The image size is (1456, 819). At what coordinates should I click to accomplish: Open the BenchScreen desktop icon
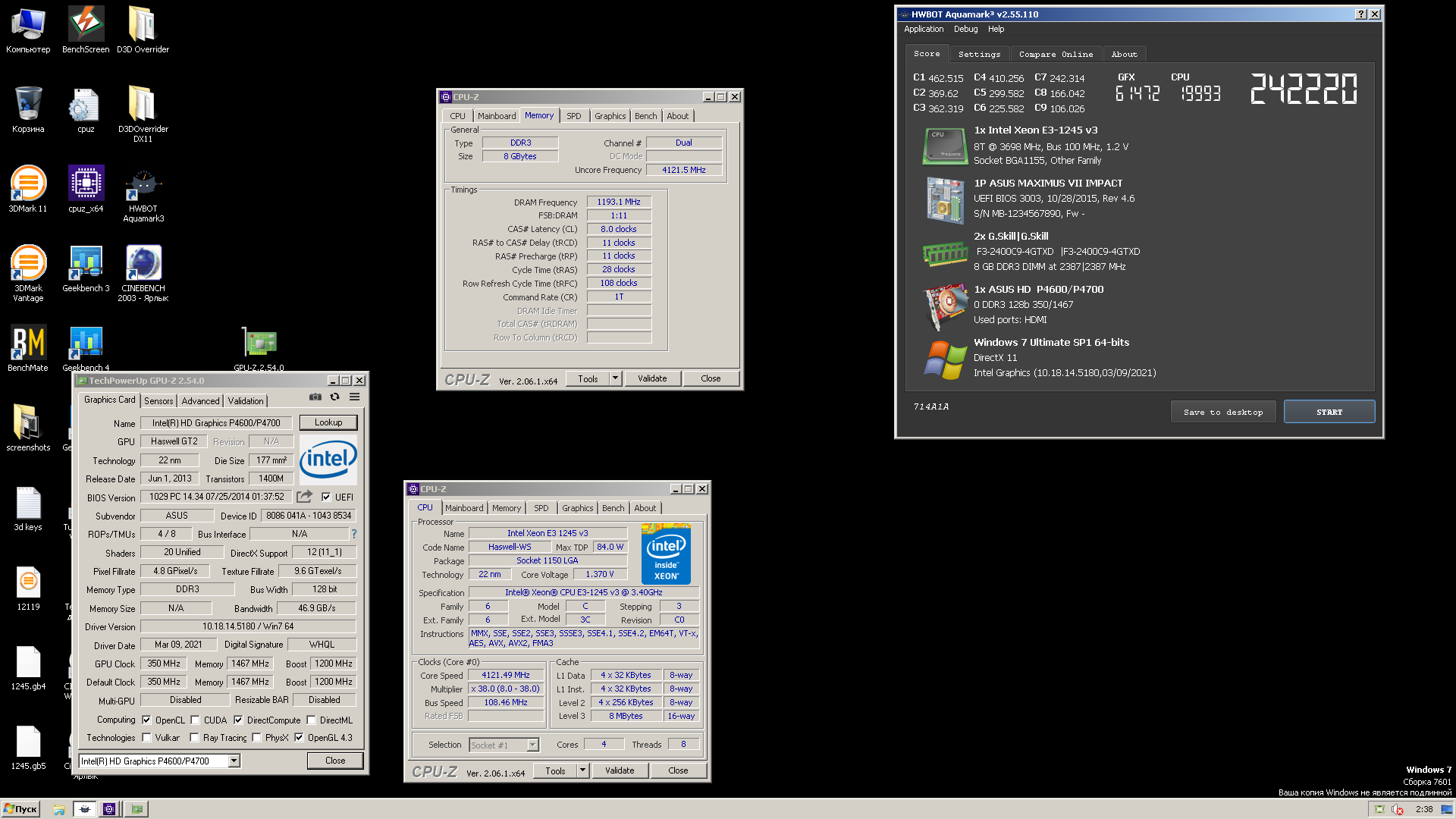tap(86, 30)
